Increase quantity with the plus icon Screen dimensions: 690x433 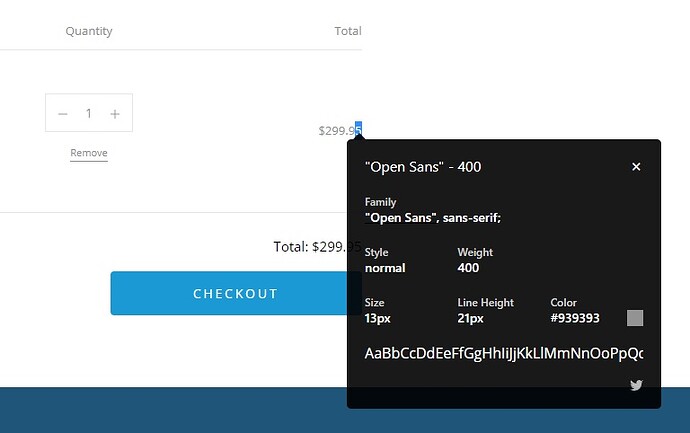click(115, 114)
